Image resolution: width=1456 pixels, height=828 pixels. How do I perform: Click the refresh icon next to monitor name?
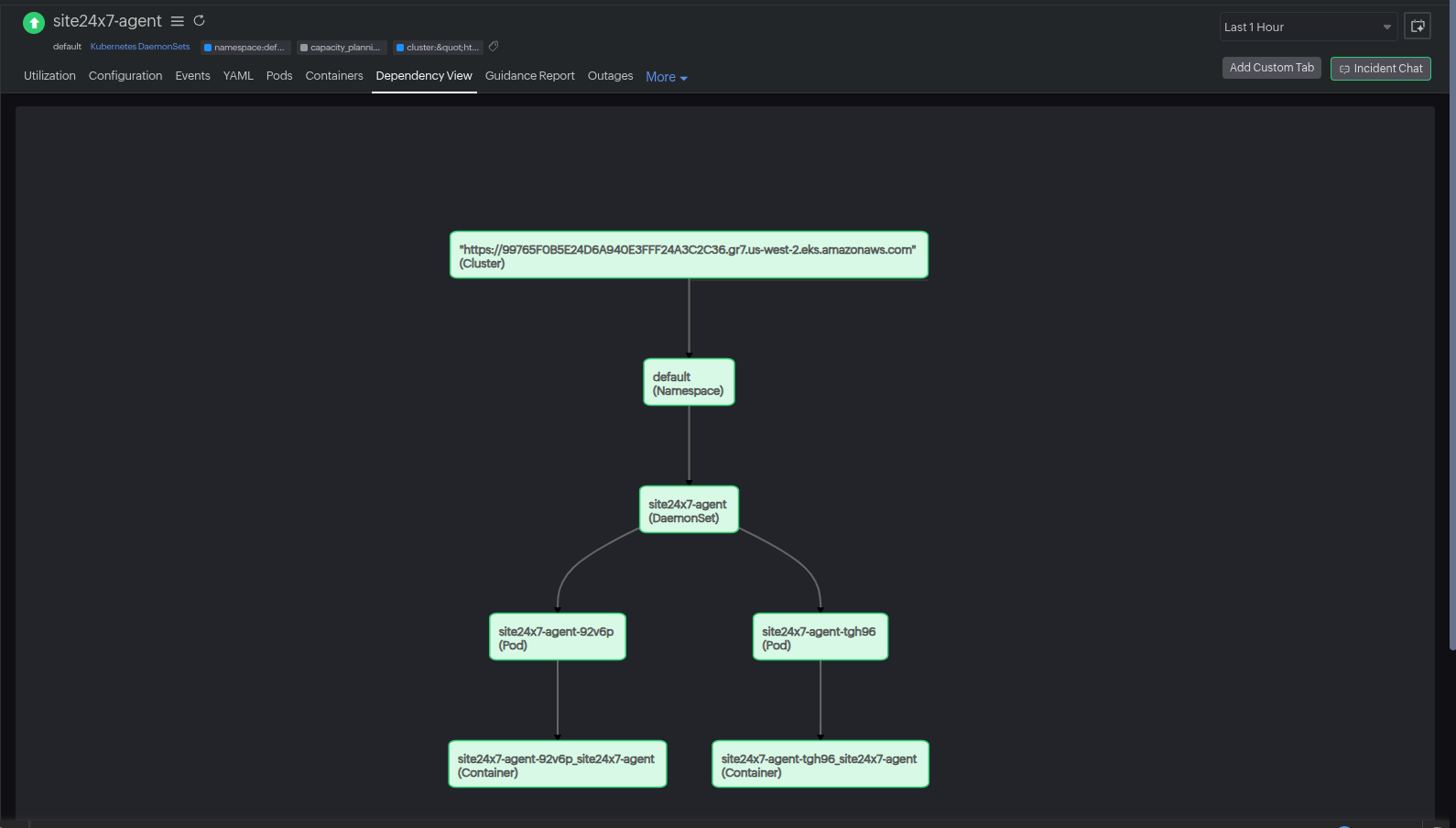[199, 20]
